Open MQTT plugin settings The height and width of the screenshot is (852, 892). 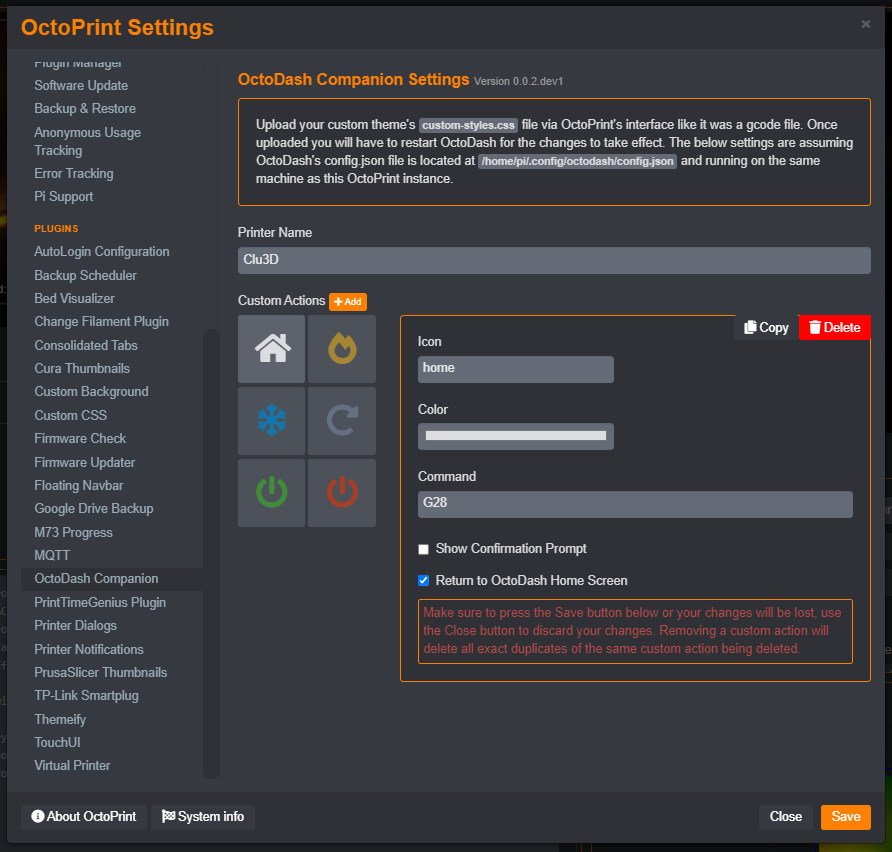coord(52,556)
